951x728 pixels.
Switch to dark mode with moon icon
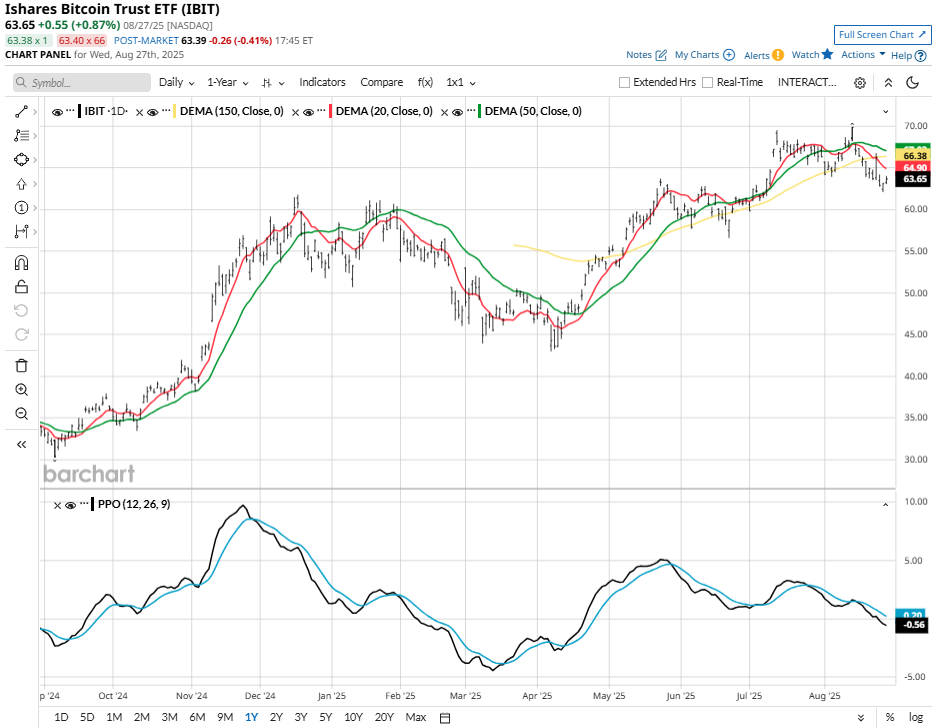click(912, 83)
